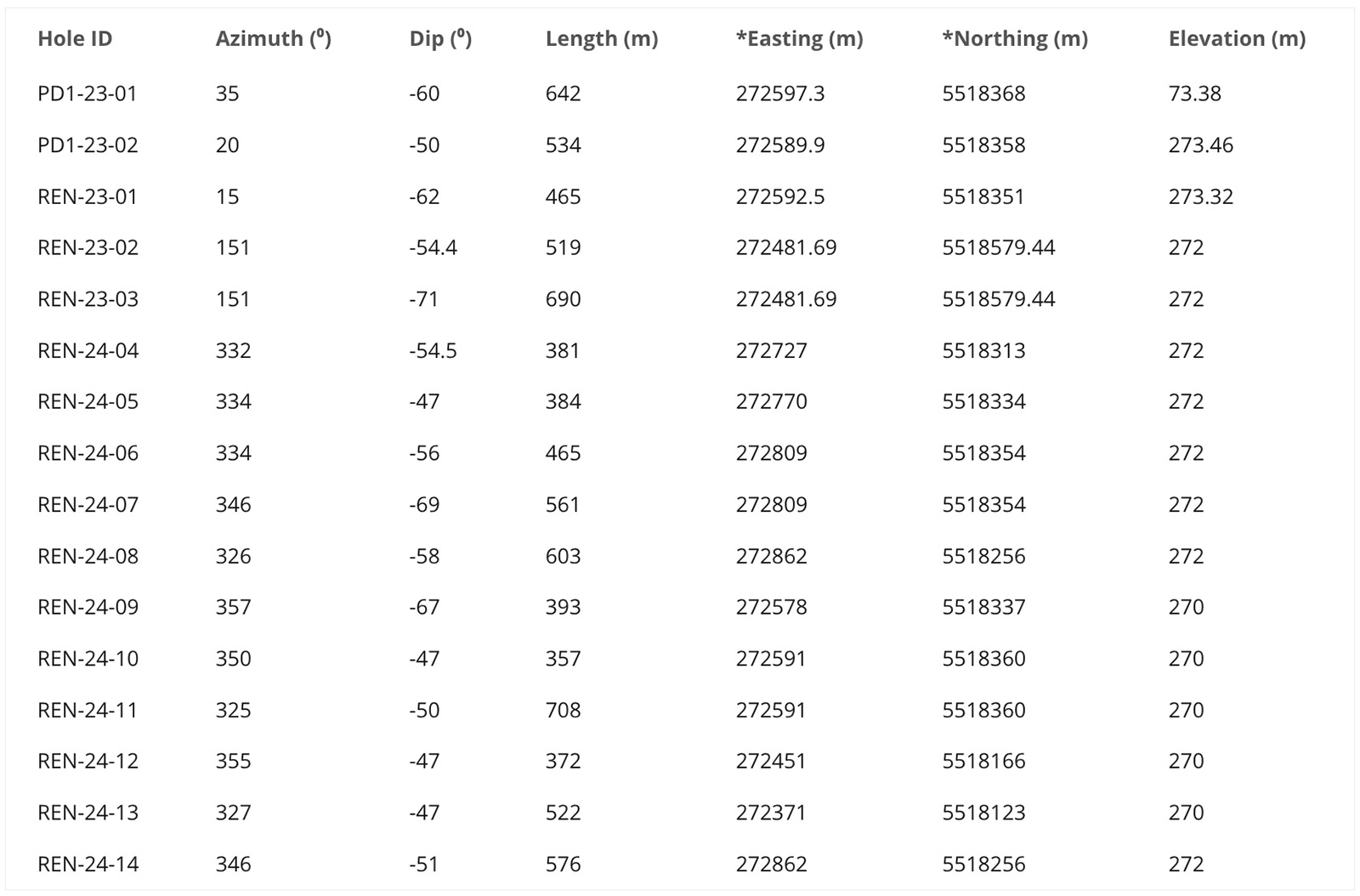
Task: Click northing value 5518123
Action: coord(983,813)
